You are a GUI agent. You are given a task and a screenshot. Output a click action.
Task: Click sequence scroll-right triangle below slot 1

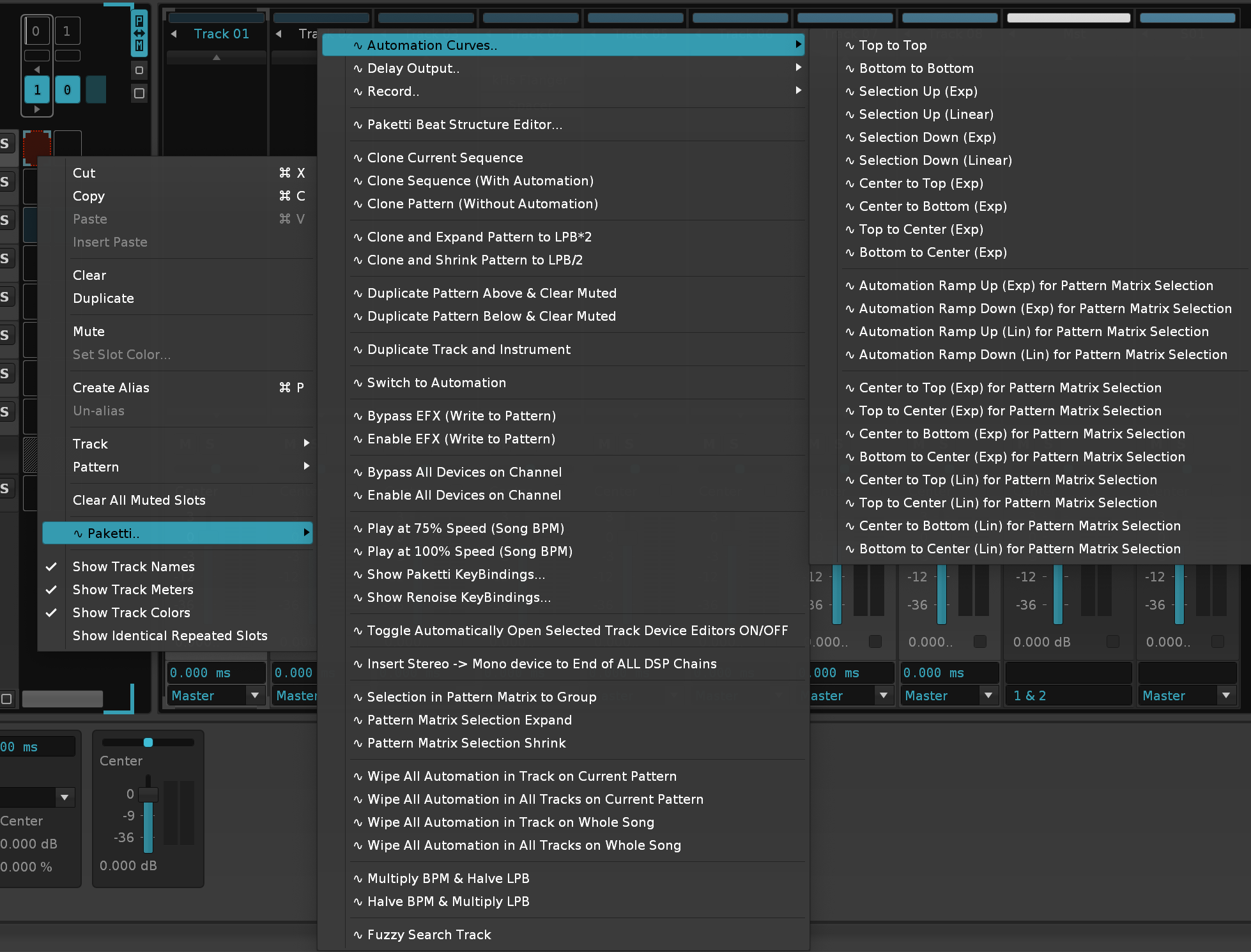click(37, 110)
